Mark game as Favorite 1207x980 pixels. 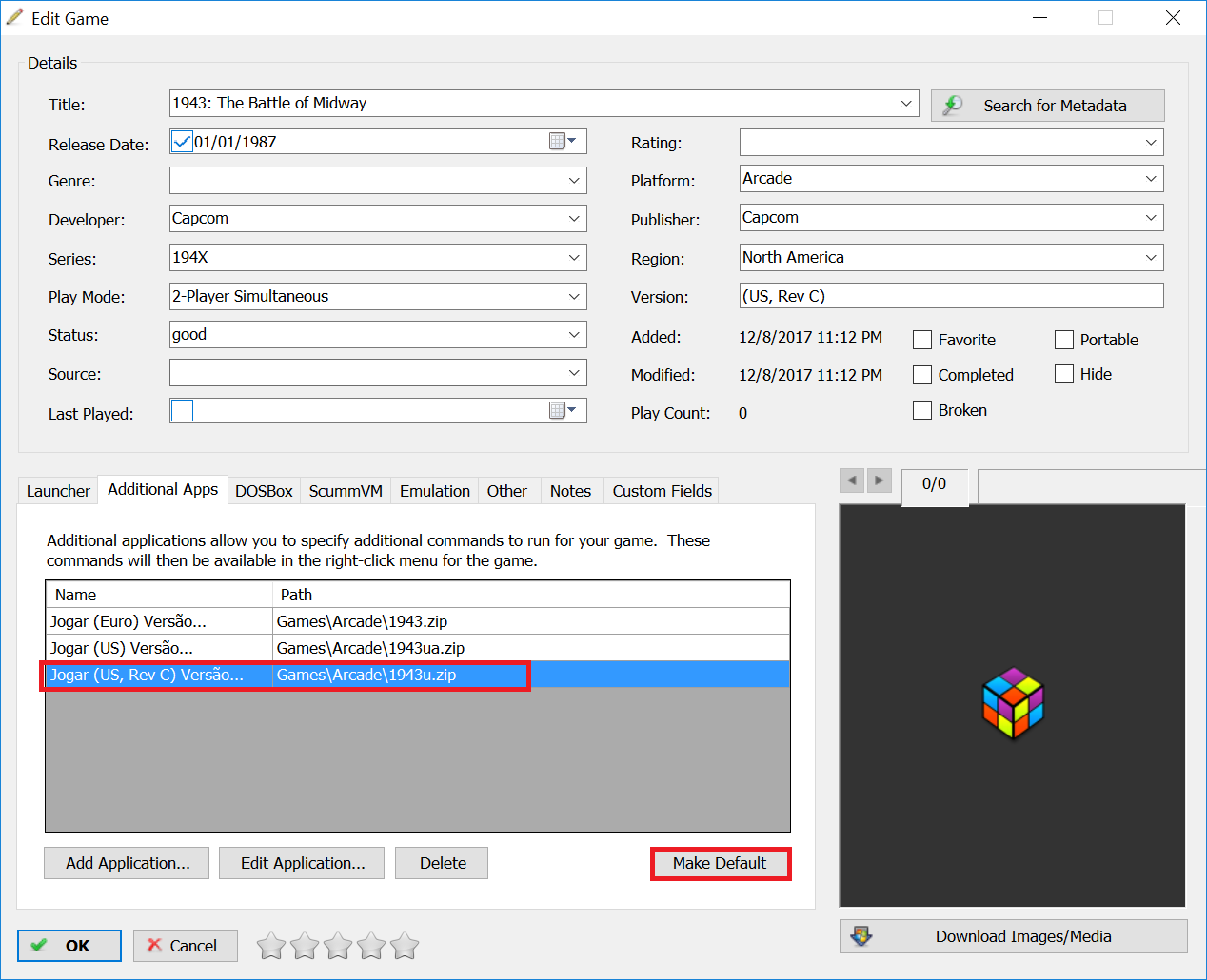[922, 340]
